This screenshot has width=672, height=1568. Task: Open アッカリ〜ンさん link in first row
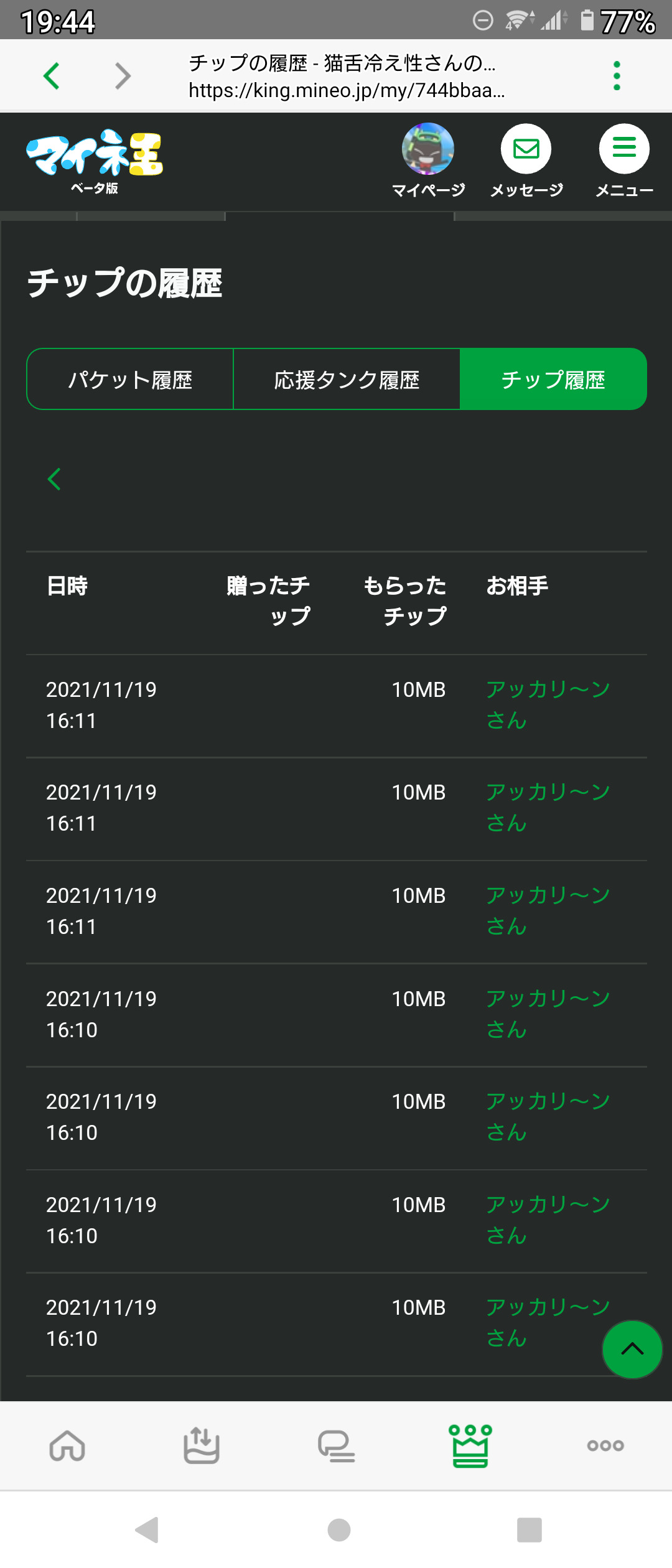(x=548, y=689)
